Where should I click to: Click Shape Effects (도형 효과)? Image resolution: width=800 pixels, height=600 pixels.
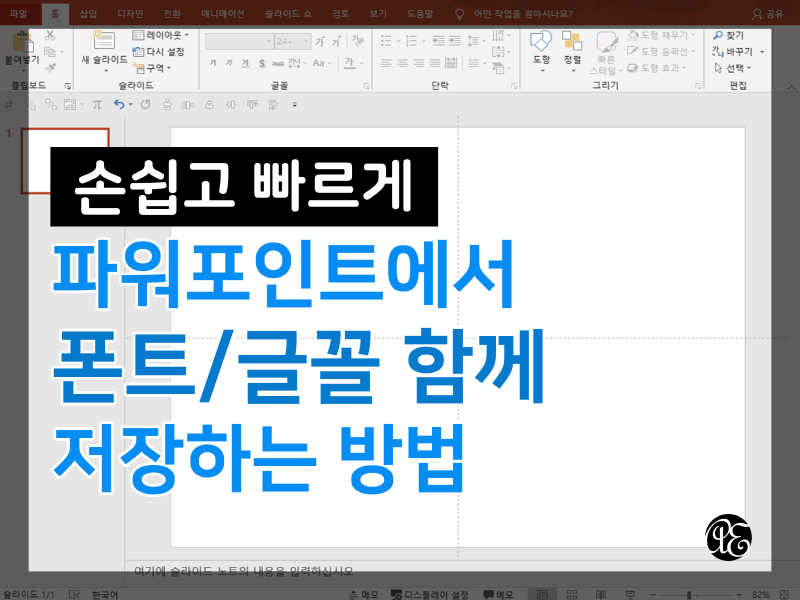[658, 68]
